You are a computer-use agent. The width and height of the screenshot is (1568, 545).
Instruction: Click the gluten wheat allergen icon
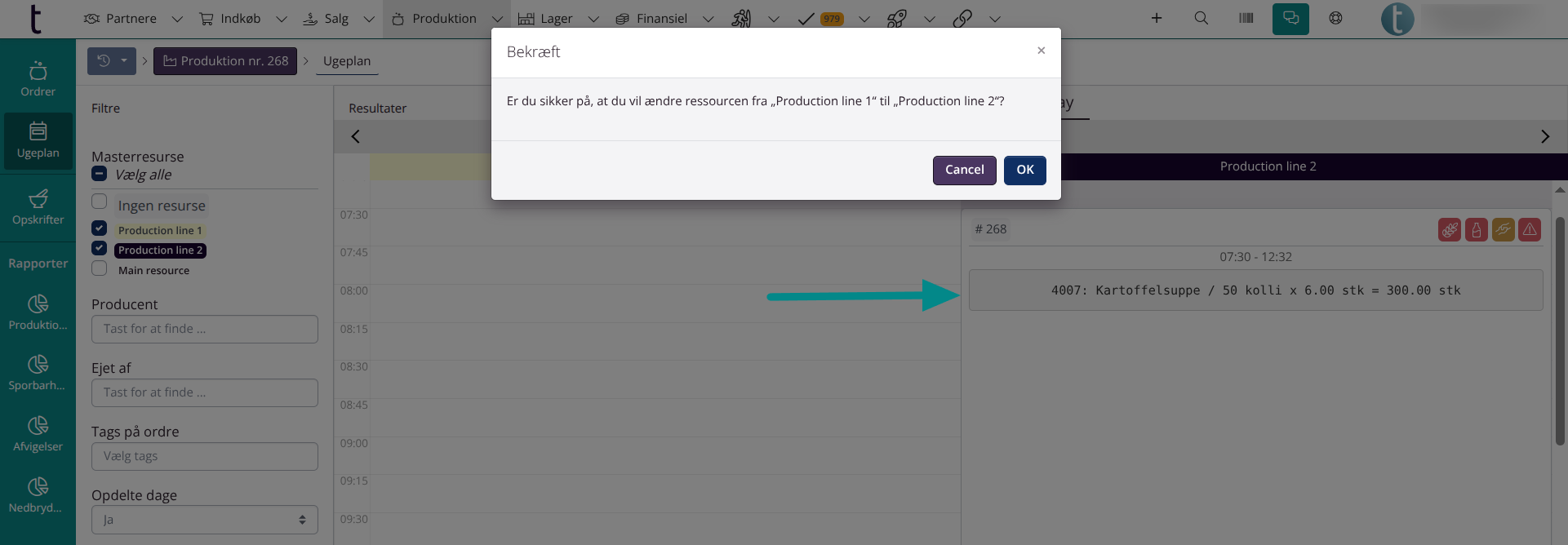tap(1450, 230)
